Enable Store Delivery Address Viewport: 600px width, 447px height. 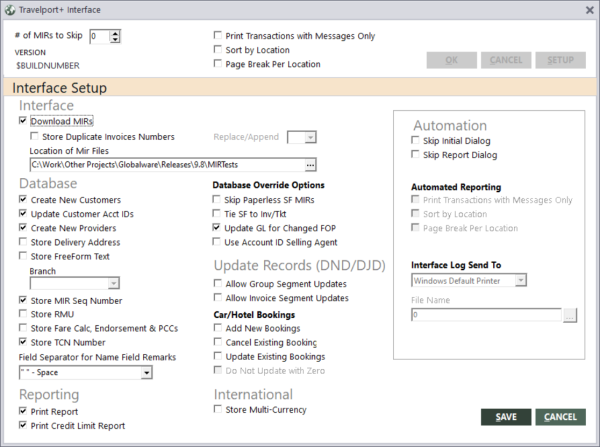pos(23,242)
